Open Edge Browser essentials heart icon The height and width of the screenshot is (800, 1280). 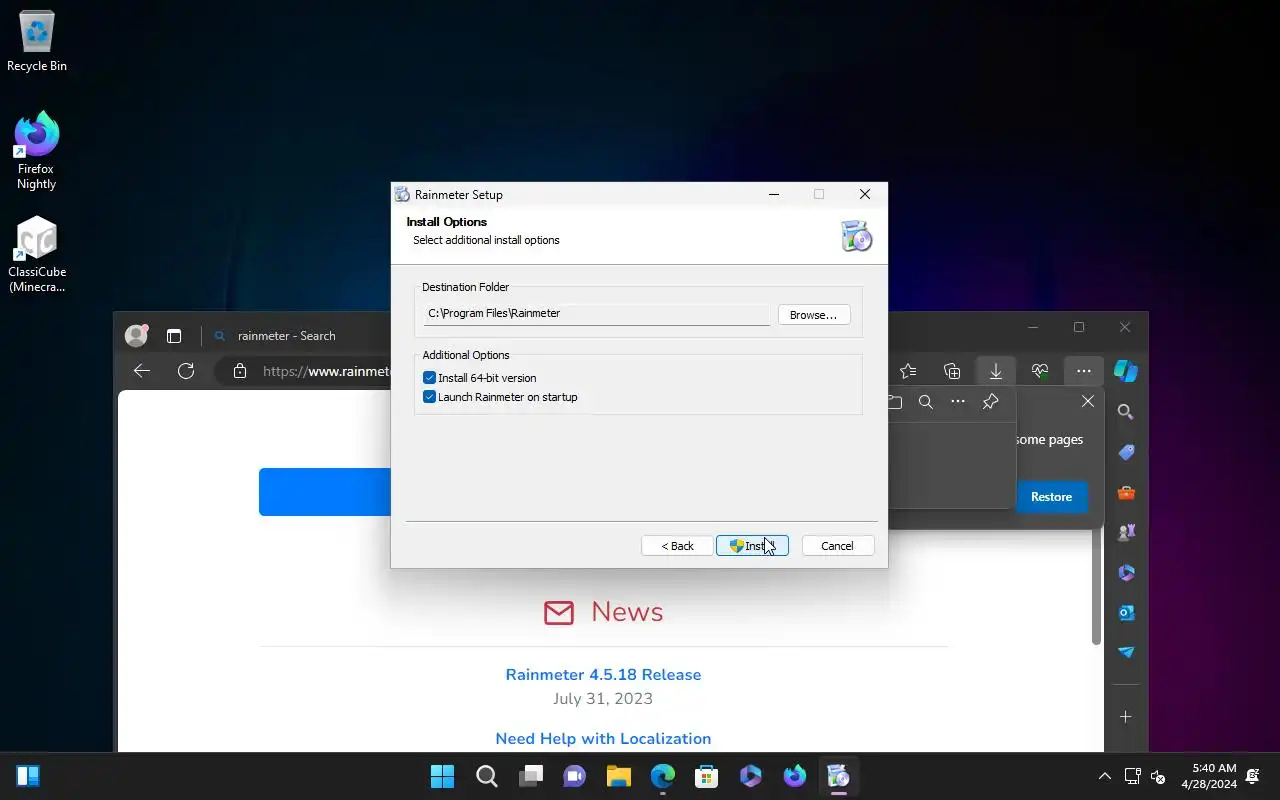click(x=1040, y=371)
